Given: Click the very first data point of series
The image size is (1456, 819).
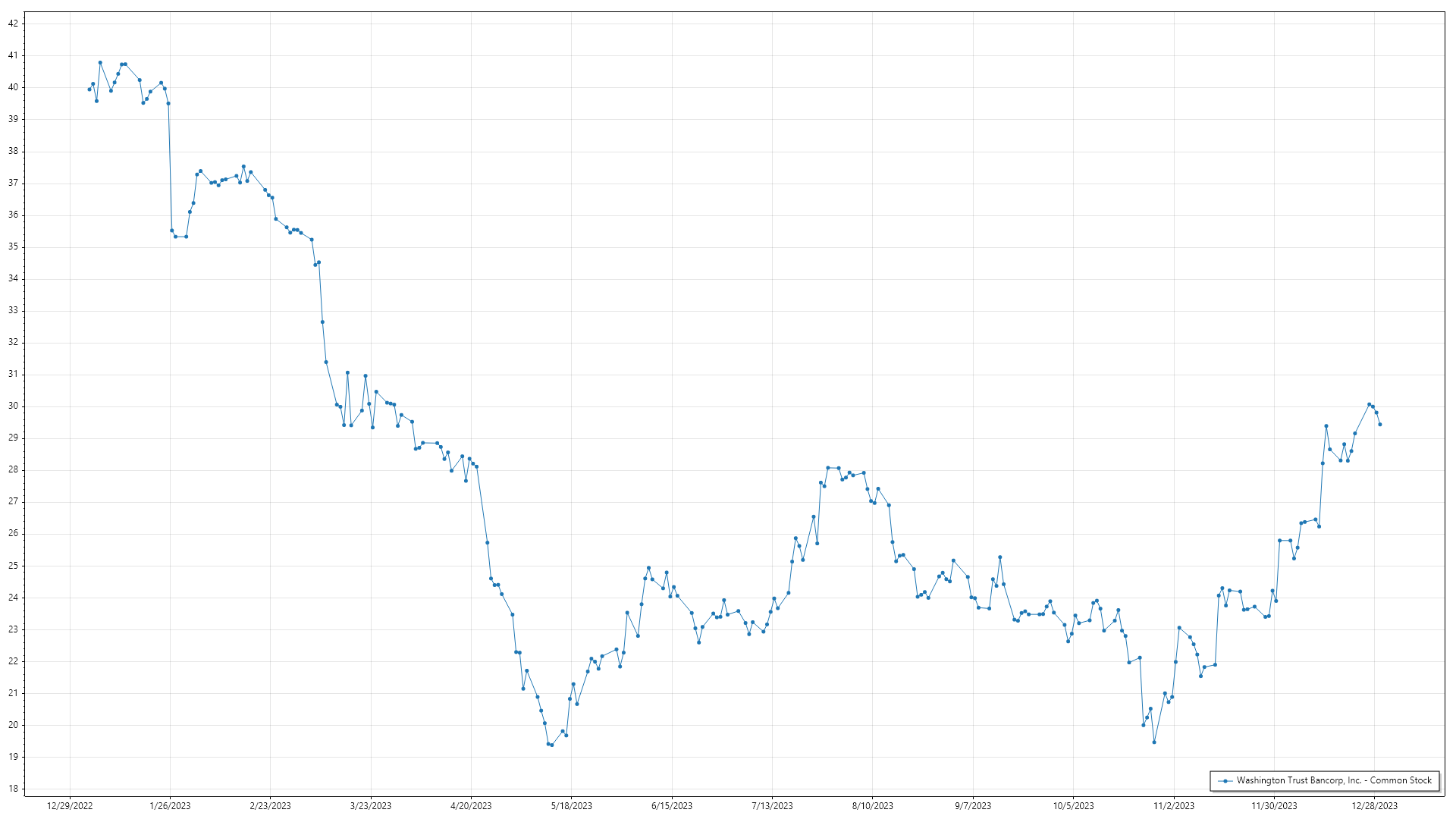Looking at the screenshot, I should point(89,89).
